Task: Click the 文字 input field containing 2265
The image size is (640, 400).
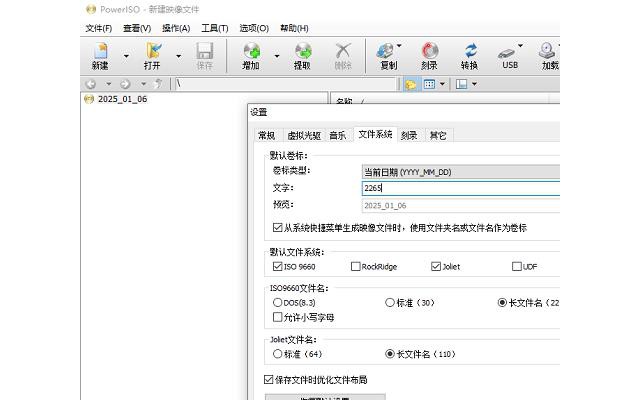Action: coord(461,188)
